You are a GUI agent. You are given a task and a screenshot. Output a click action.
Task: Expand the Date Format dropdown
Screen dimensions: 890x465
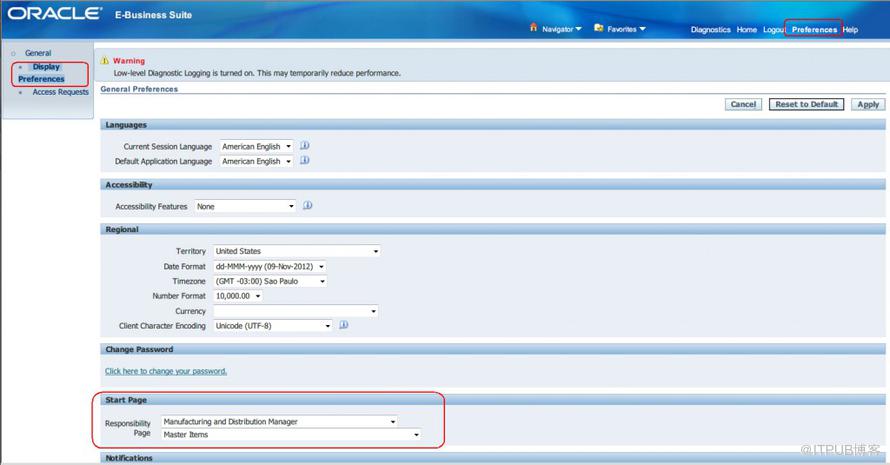tap(269, 267)
